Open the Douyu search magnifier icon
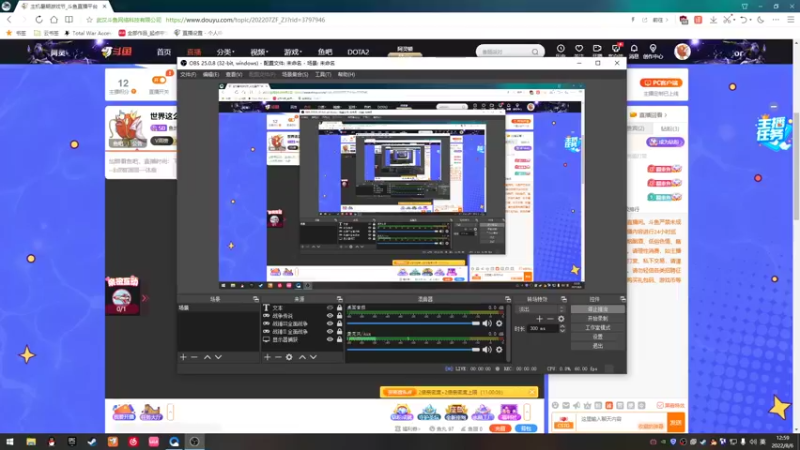Viewport: 800px width, 450px height. (x=535, y=52)
